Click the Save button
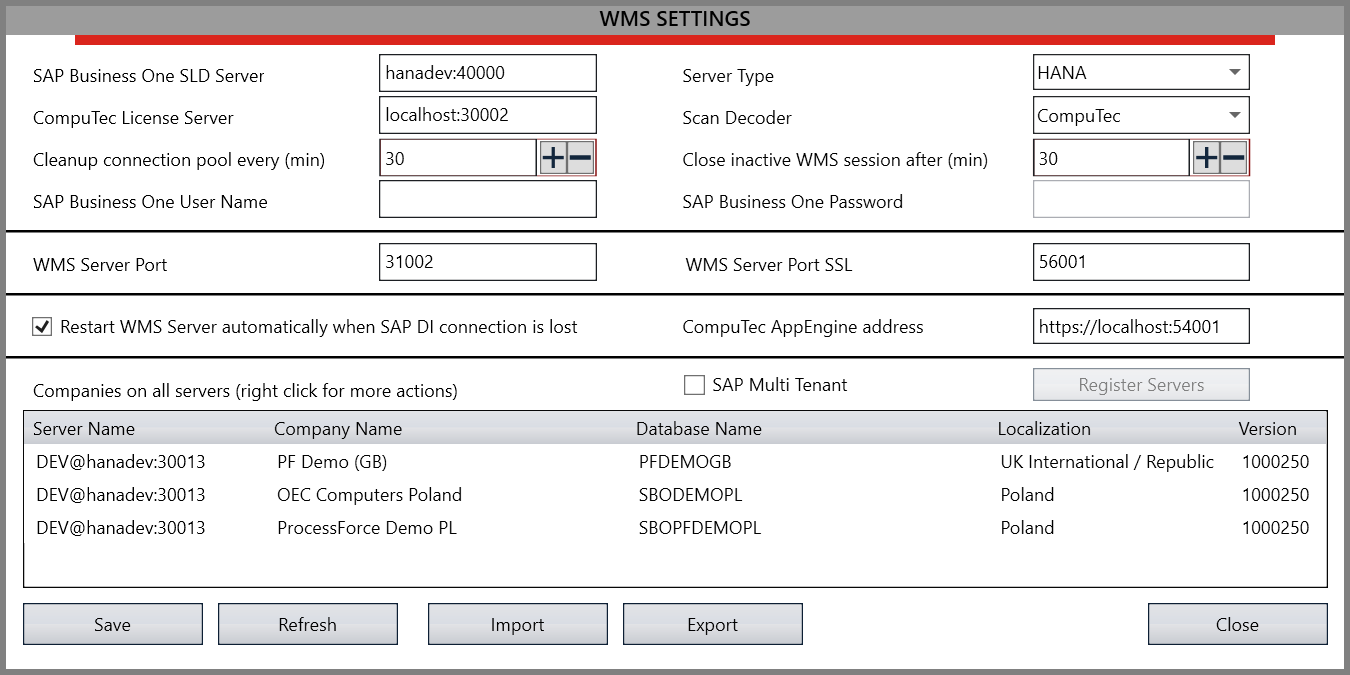1350x675 pixels. point(112,623)
